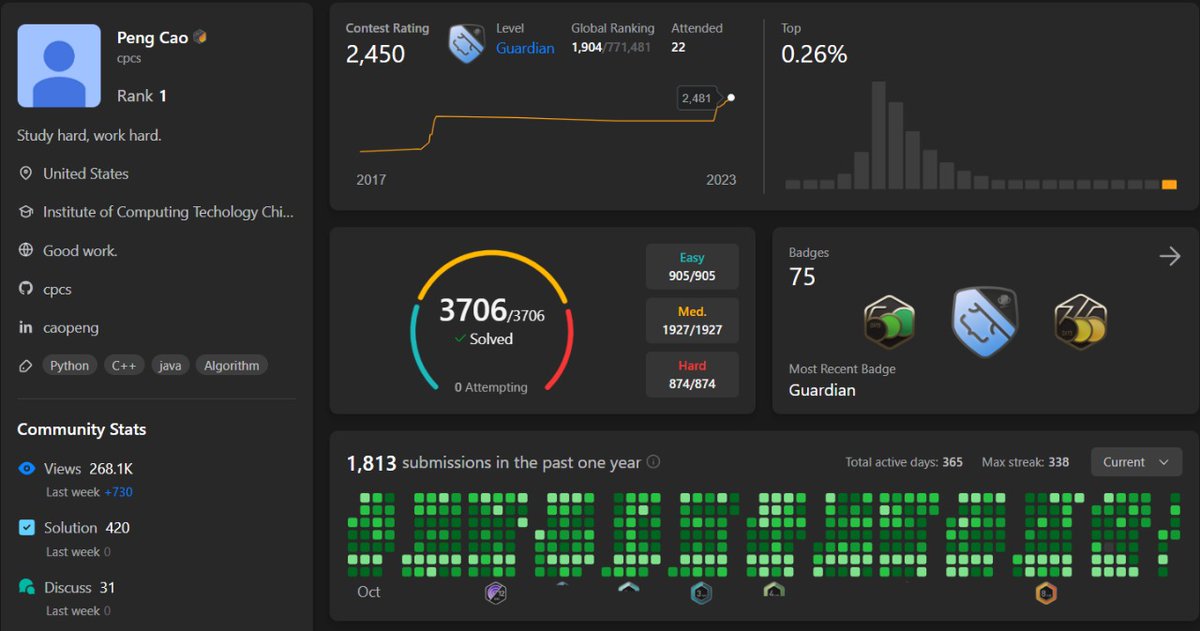This screenshot has height=631, width=1200.
Task: Click the Algorithm skill tag
Action: click(x=232, y=366)
